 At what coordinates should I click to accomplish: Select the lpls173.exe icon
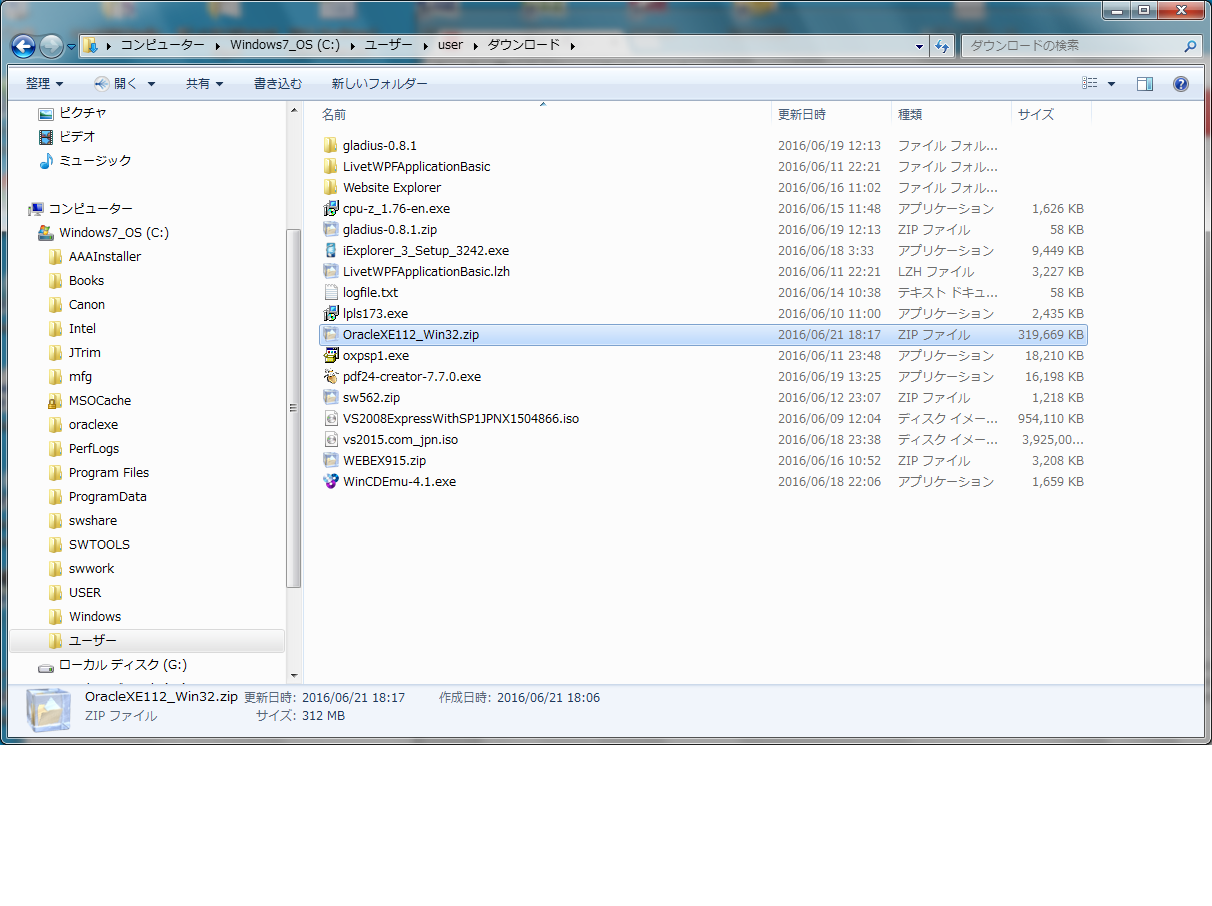coord(332,313)
